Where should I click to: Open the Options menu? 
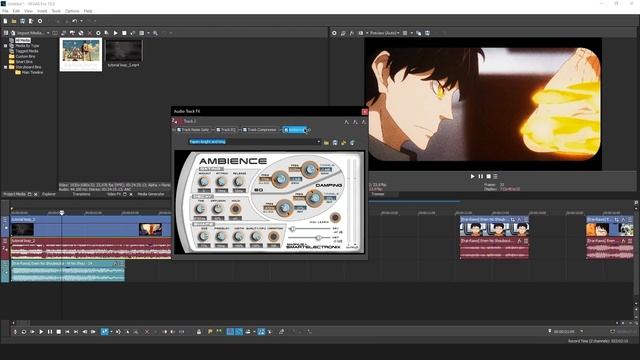[x=72, y=11]
